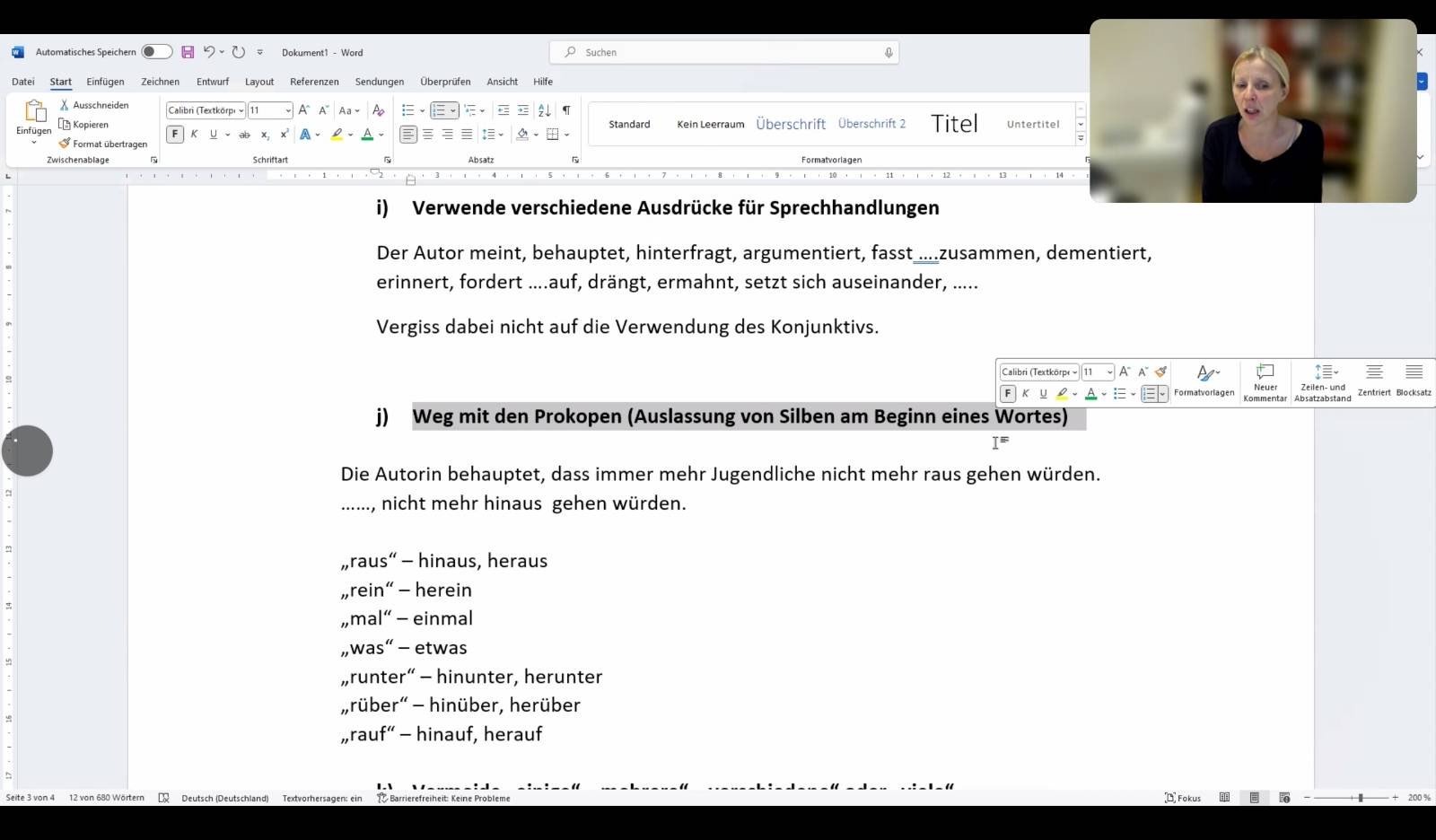This screenshot has height=840, width=1436.
Task: Click the microphone in search box
Action: tap(889, 52)
